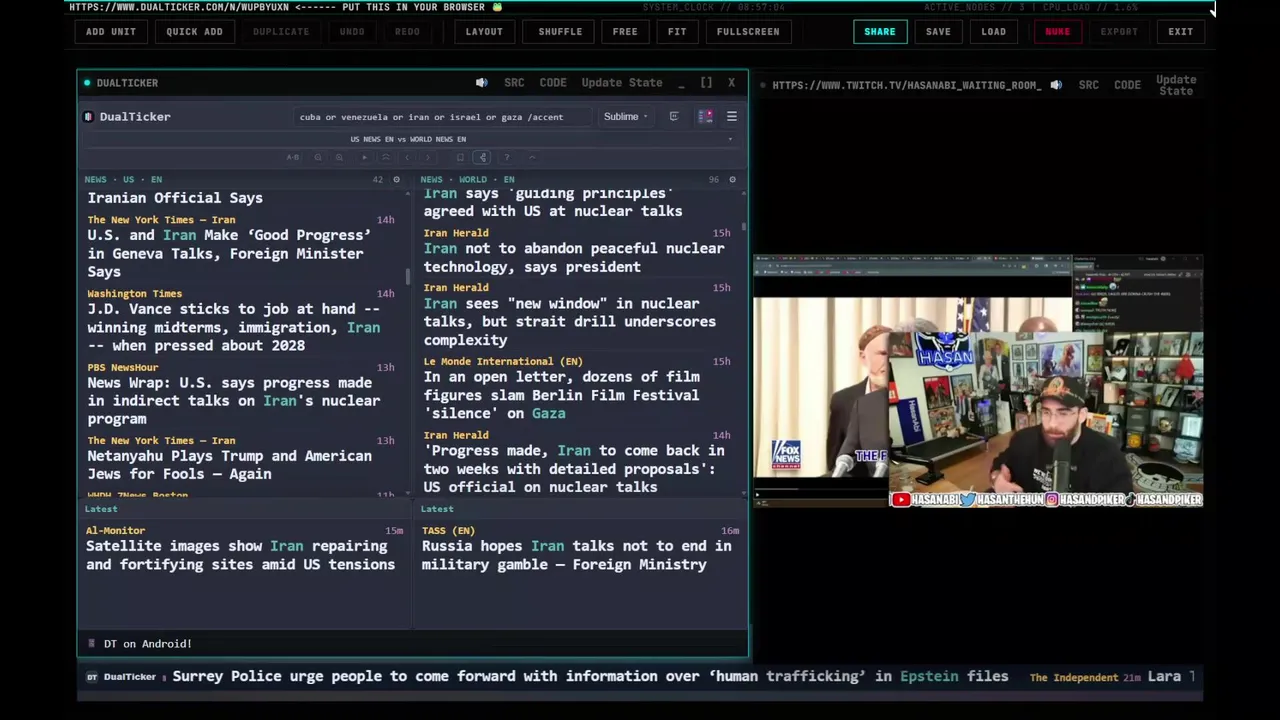Click UNDO in the top bar
The height and width of the screenshot is (720, 1280).
pyautogui.click(x=352, y=32)
